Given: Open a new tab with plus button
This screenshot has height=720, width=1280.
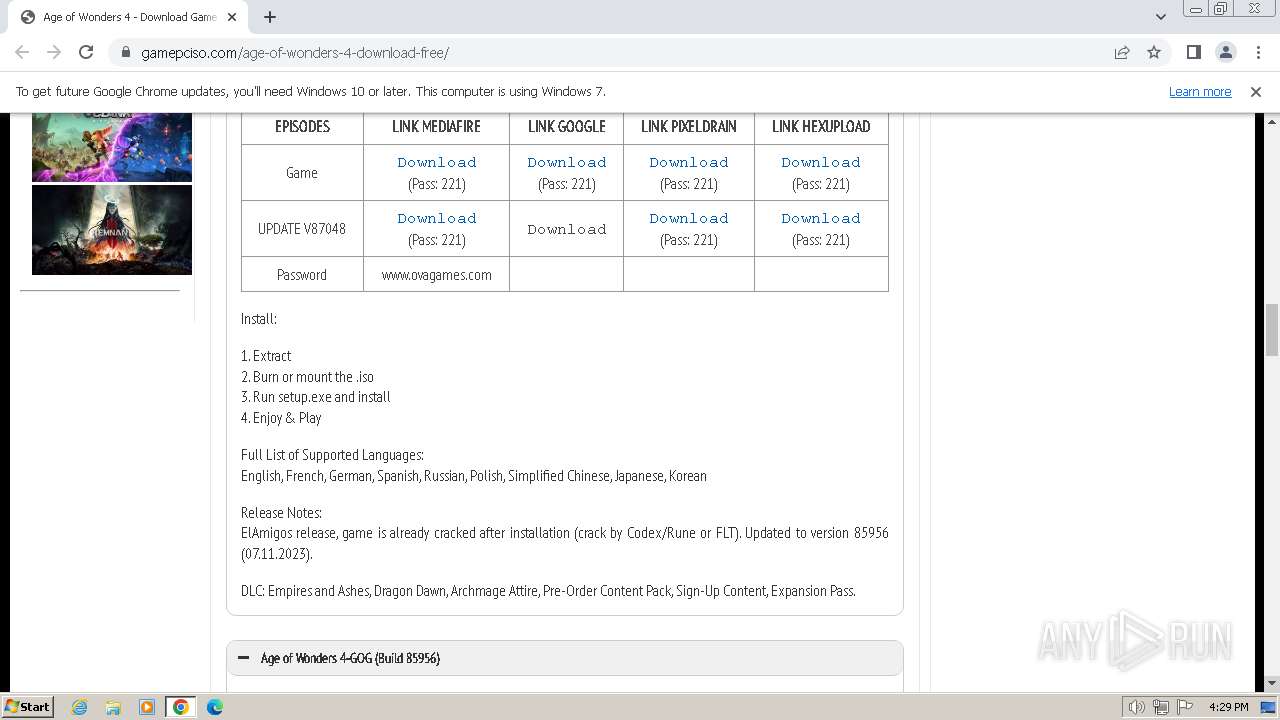Looking at the screenshot, I should (270, 17).
